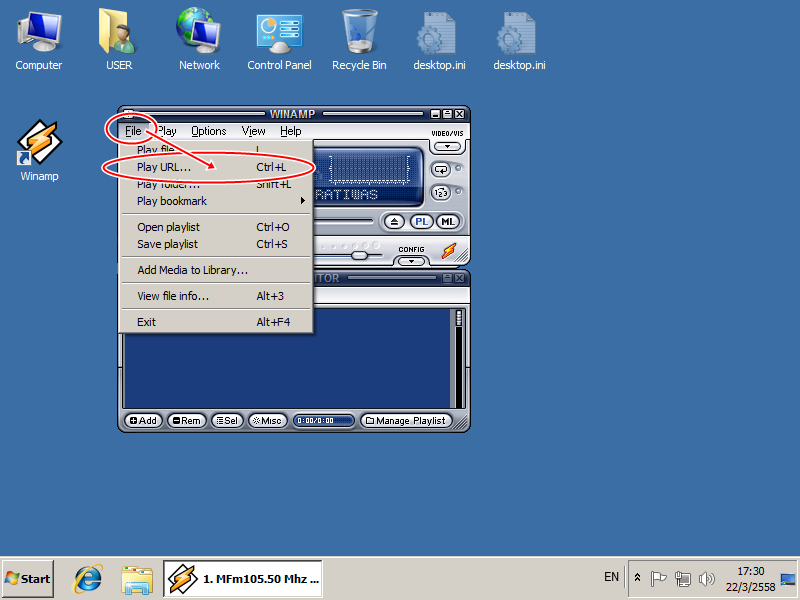Screen dimensions: 800x600
Task: Toggle repeat mode in Winamp
Action: [441, 169]
